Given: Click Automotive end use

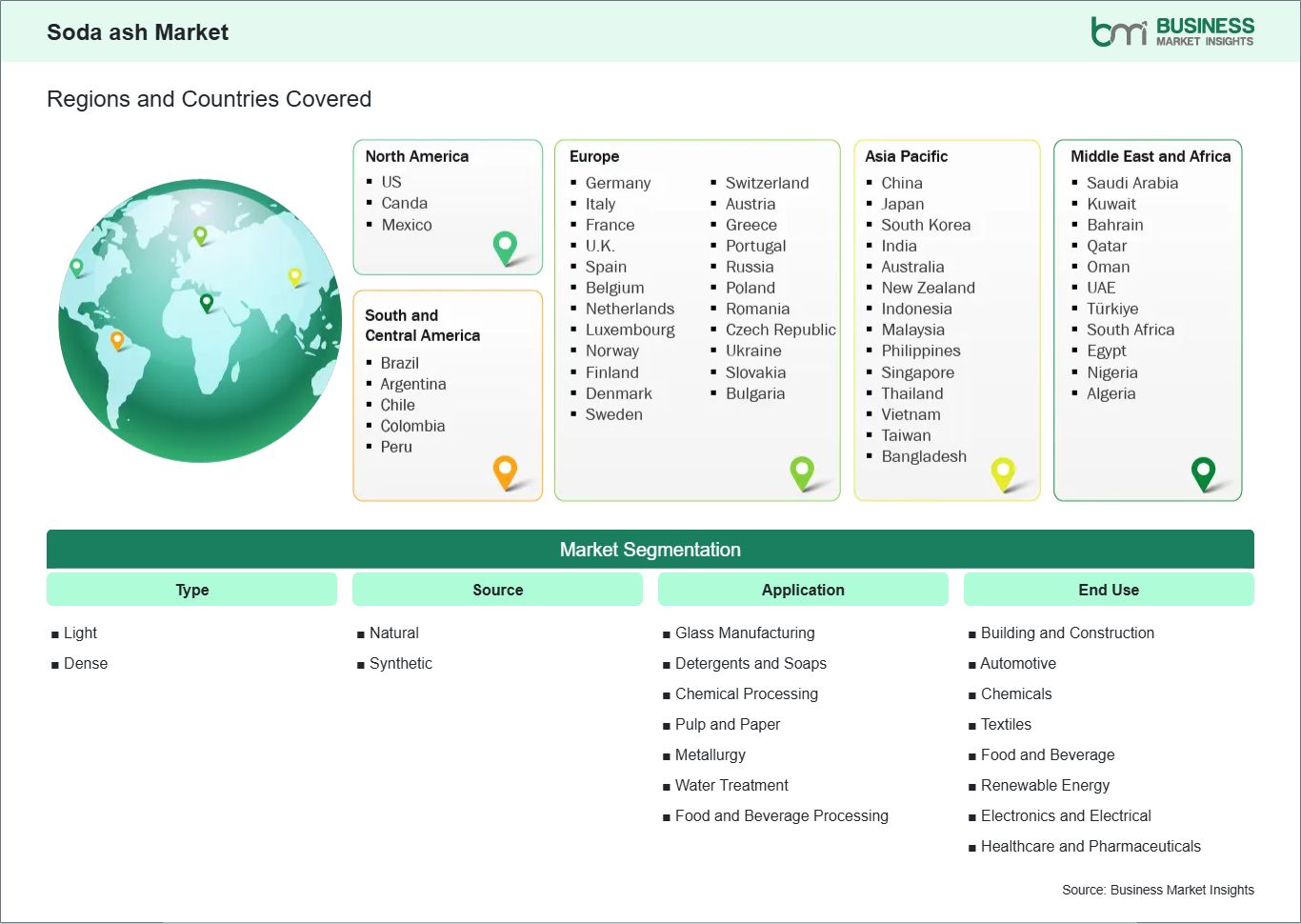Looking at the screenshot, I should 1018,663.
